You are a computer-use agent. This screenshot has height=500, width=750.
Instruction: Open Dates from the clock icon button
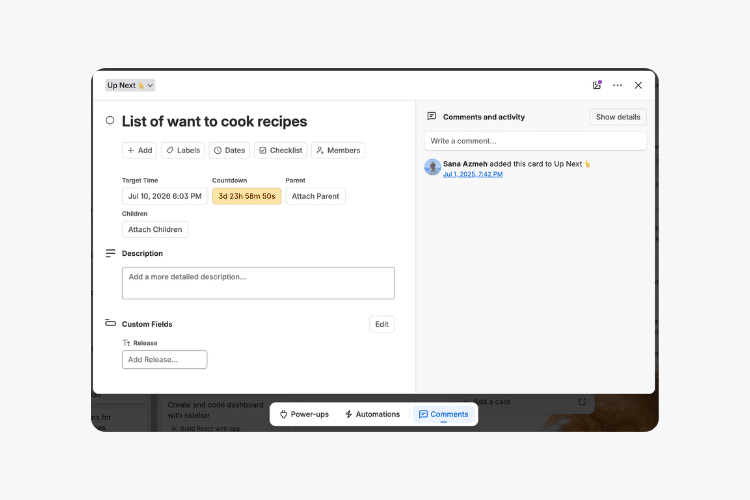pos(230,150)
